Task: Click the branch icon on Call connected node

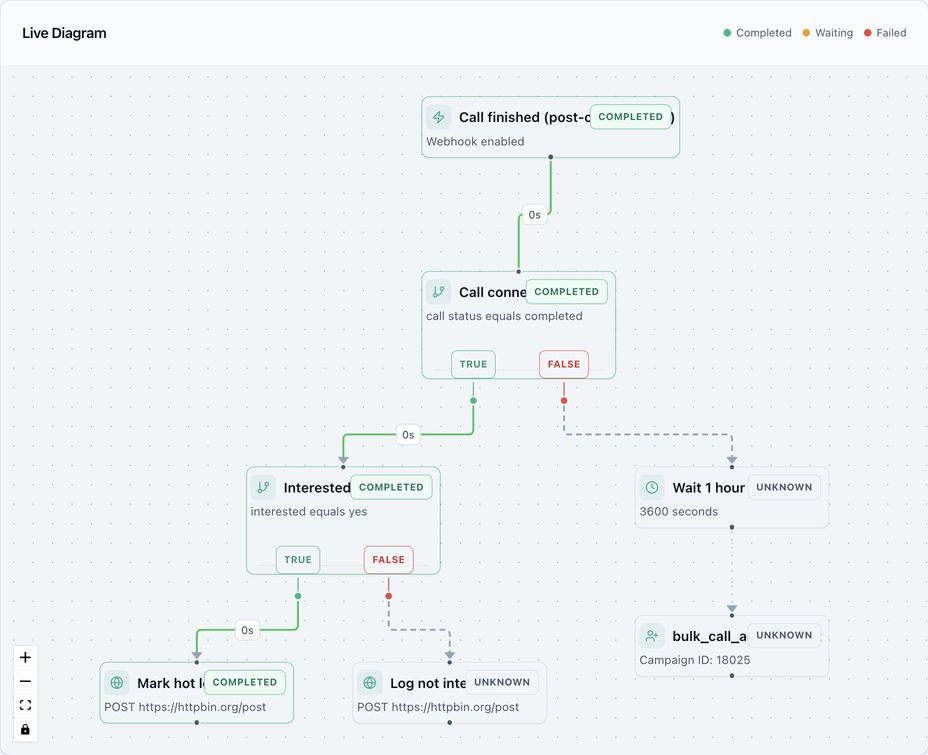Action: (x=439, y=292)
